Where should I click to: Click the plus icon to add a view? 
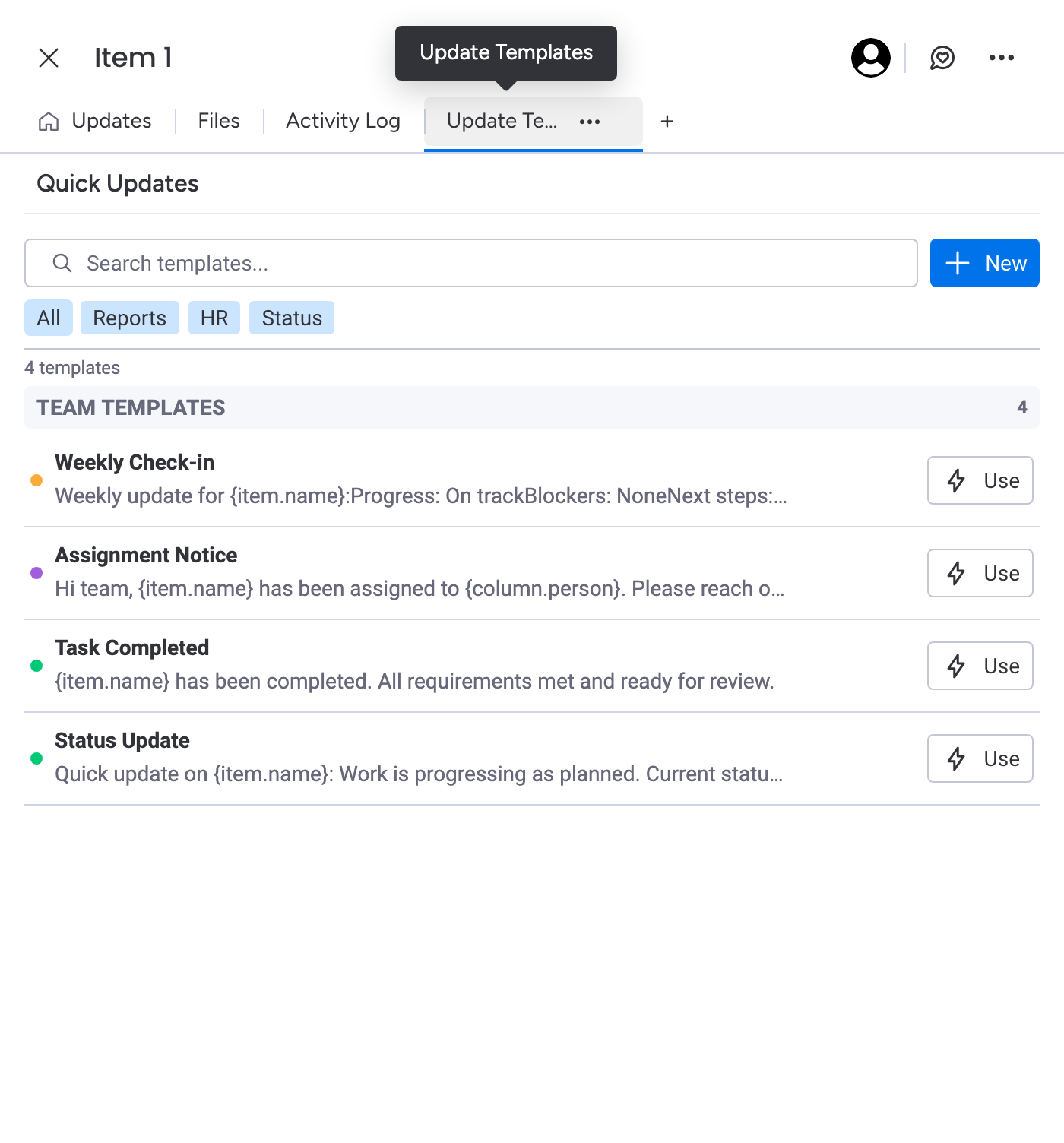pyautogui.click(x=667, y=122)
